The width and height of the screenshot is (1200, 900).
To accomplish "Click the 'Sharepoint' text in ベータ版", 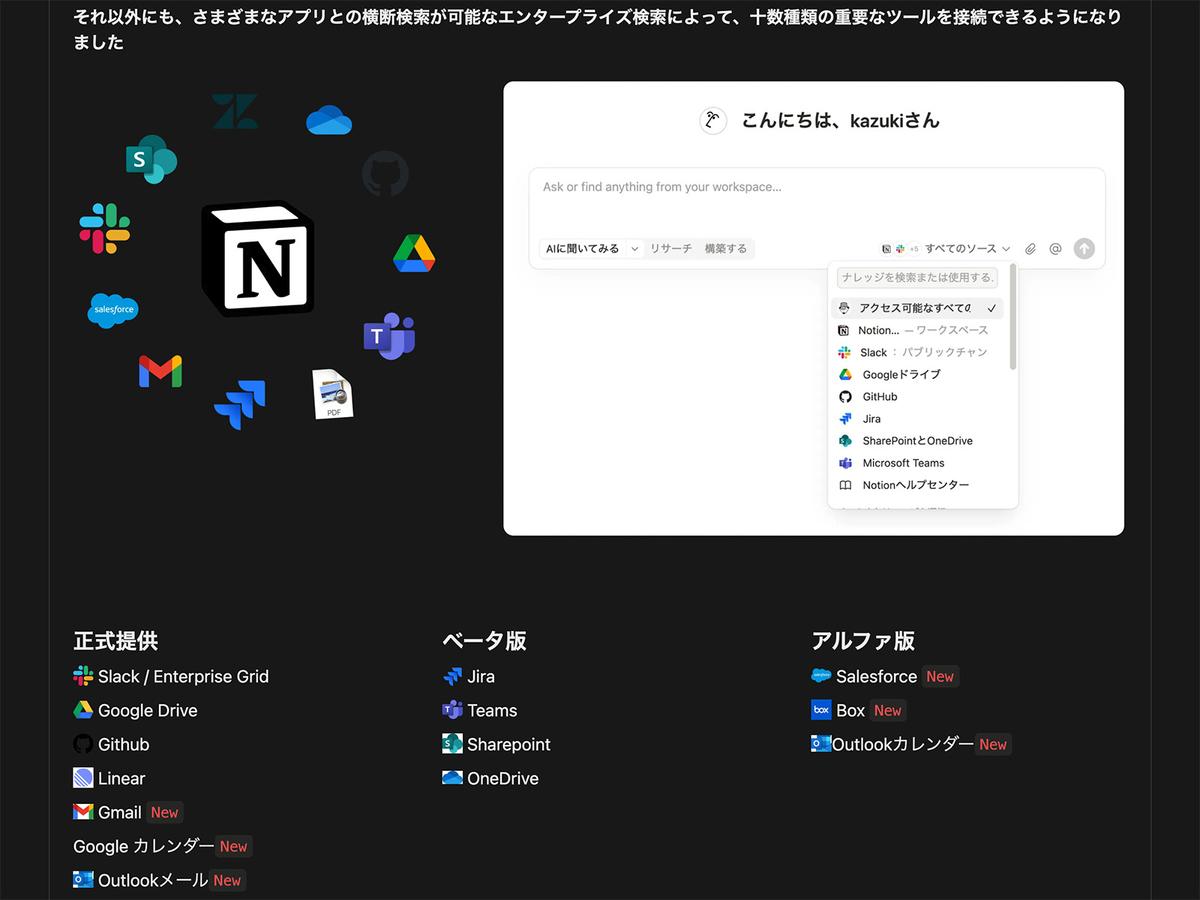I will coord(509,744).
